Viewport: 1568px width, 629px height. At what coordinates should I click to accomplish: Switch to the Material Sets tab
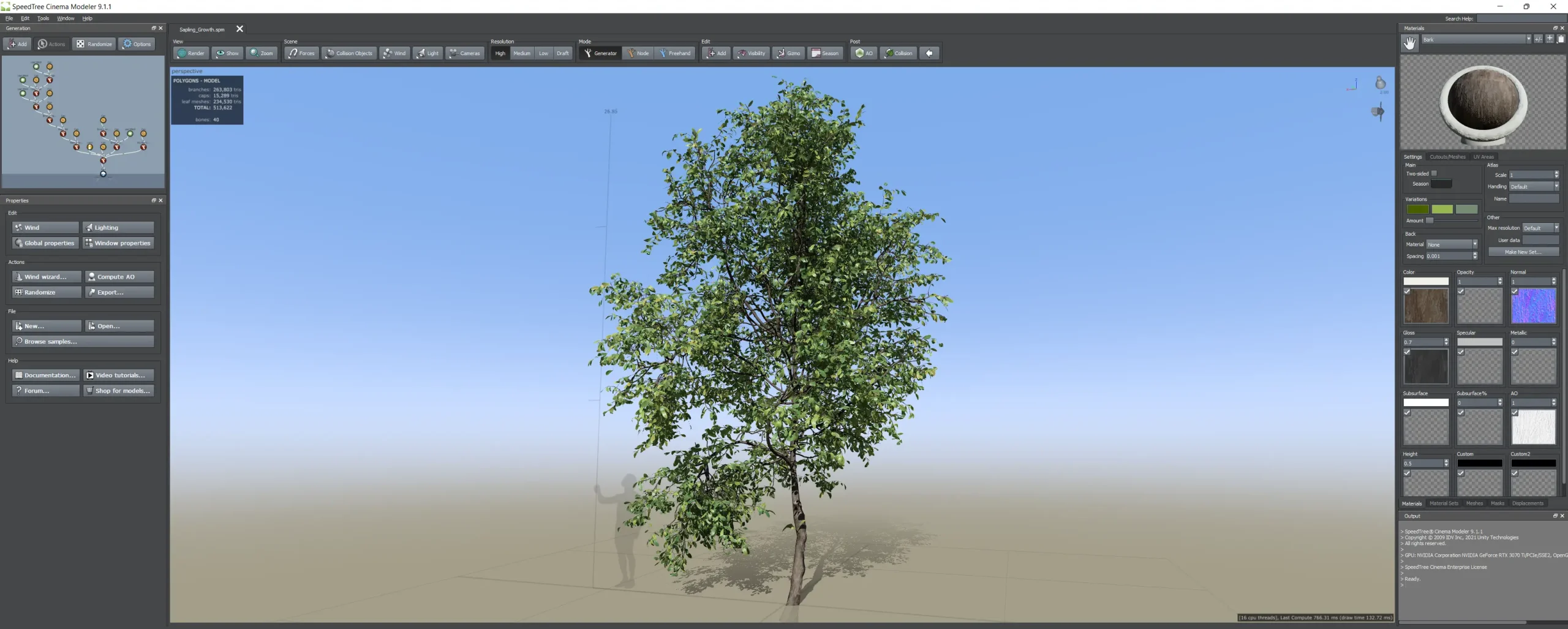point(1444,503)
